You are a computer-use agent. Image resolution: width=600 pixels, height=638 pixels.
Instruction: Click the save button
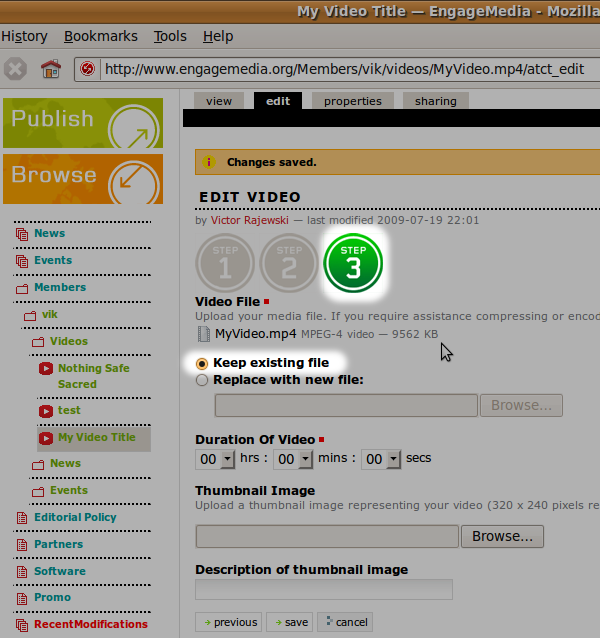click(x=289, y=622)
